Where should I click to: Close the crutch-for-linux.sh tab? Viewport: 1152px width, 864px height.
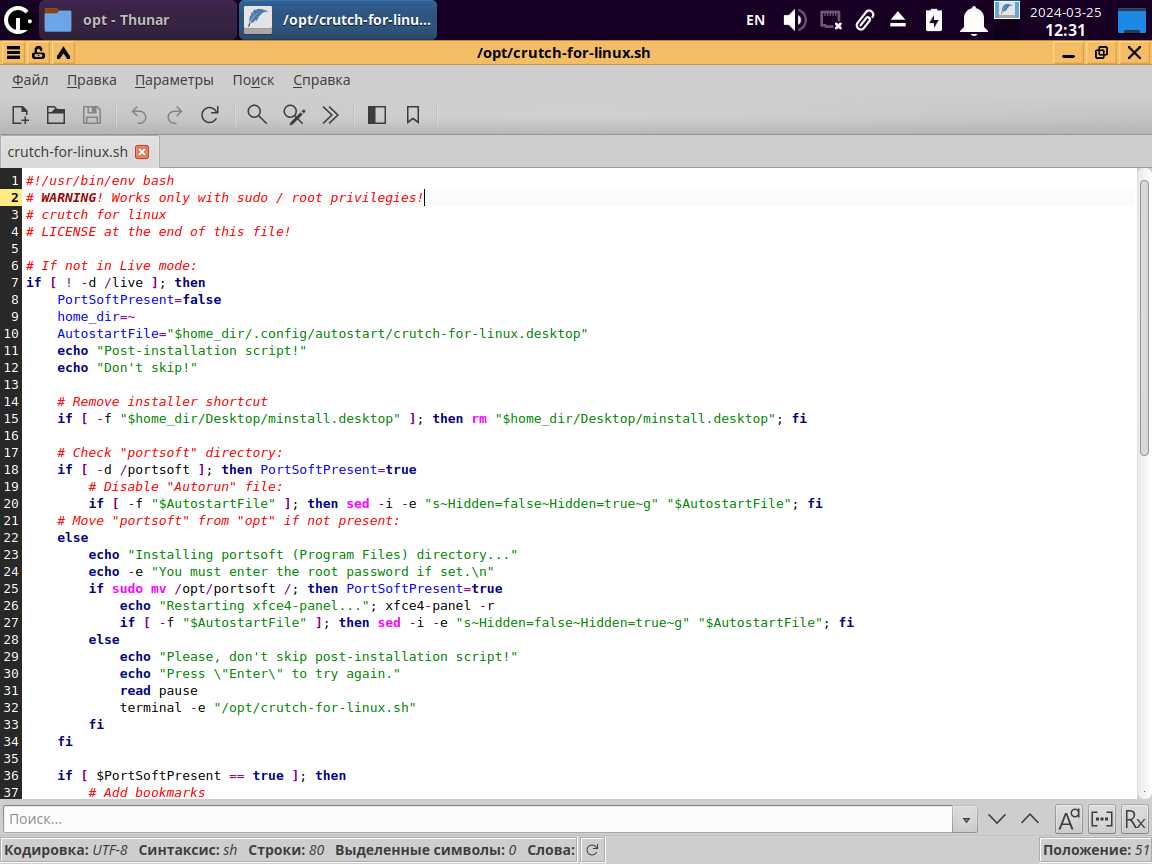pos(142,152)
